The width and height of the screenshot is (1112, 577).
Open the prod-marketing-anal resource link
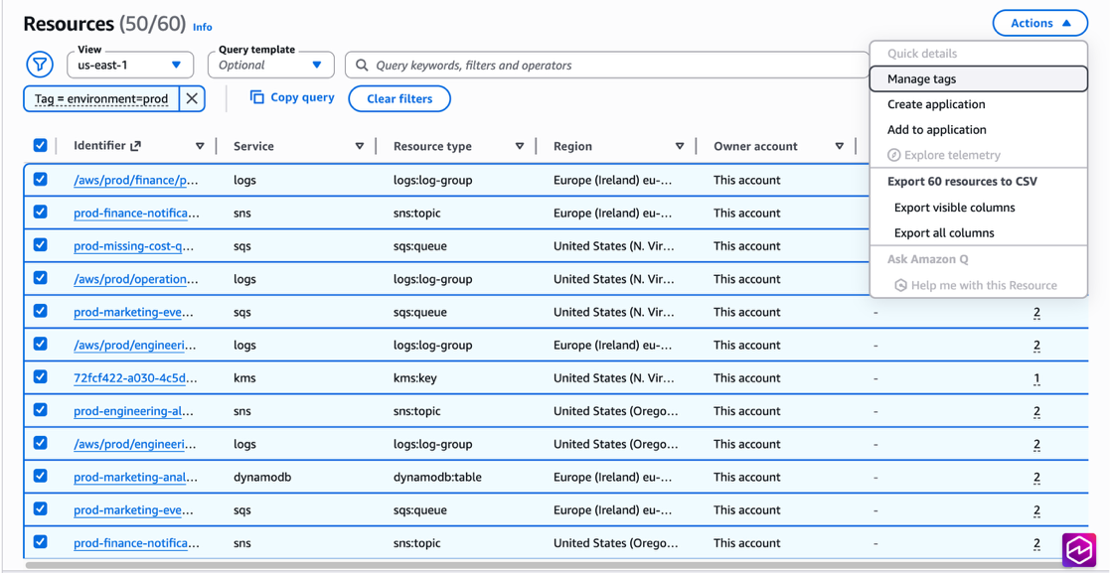136,476
